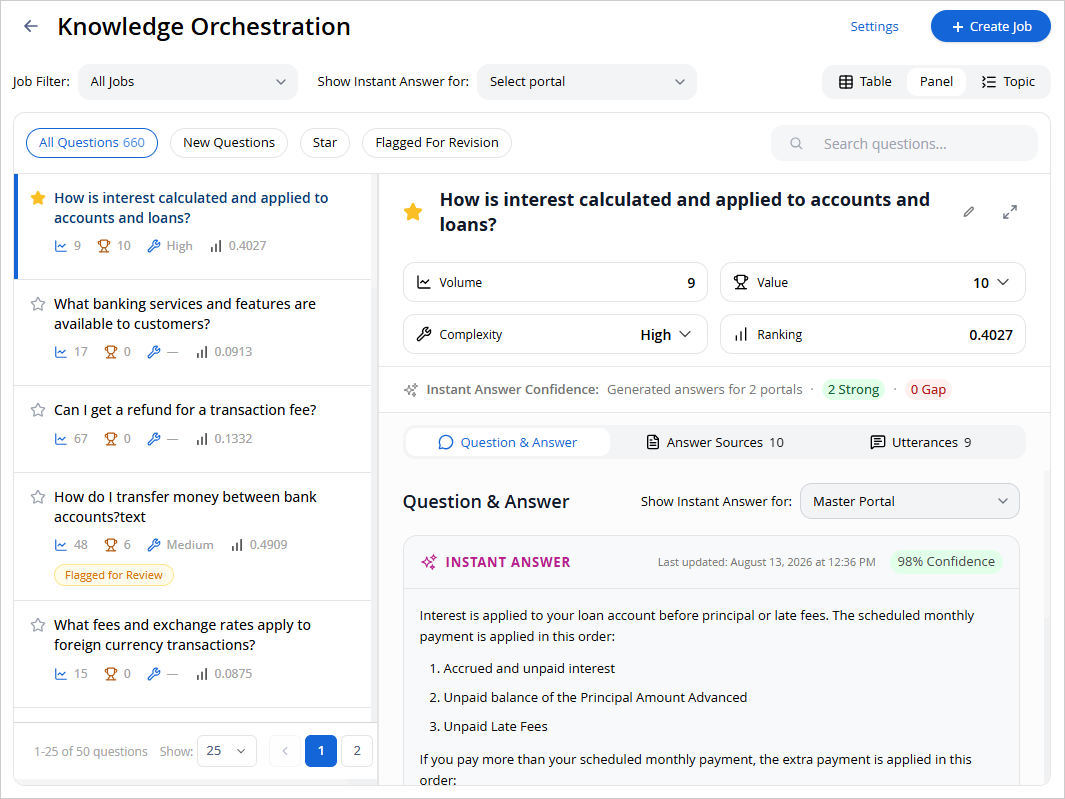Click the 2 Strong badge
The image size is (1065, 799).
coord(853,389)
